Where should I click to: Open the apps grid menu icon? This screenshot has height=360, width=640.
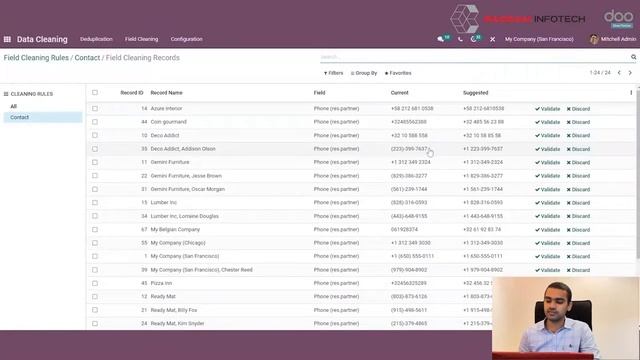pyautogui.click(x=7, y=39)
